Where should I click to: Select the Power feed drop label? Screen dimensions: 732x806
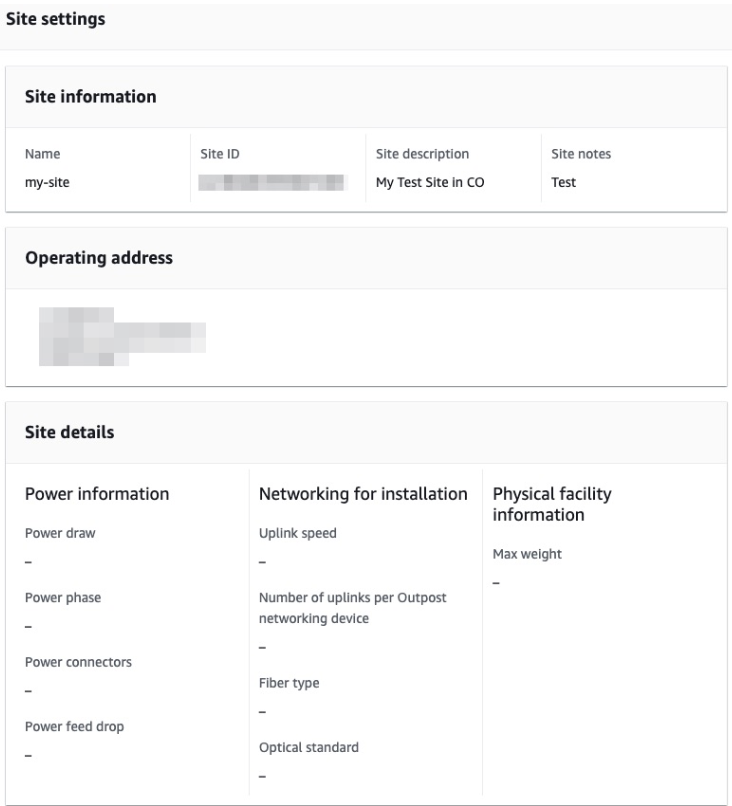click(x=74, y=727)
